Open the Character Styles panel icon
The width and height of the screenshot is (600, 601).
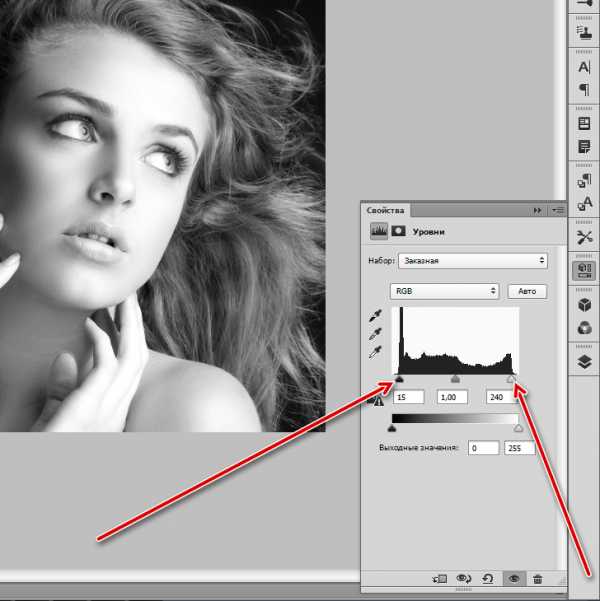[584, 203]
